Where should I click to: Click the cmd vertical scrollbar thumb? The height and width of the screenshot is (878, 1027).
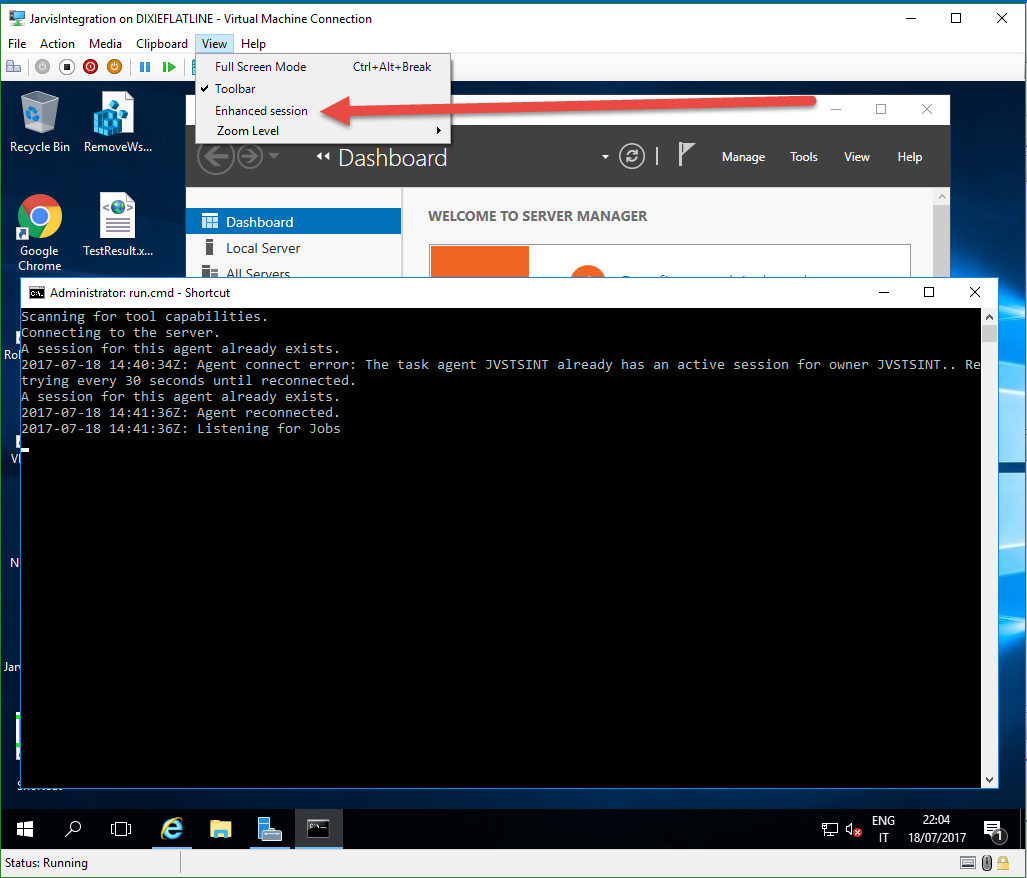[x=989, y=333]
